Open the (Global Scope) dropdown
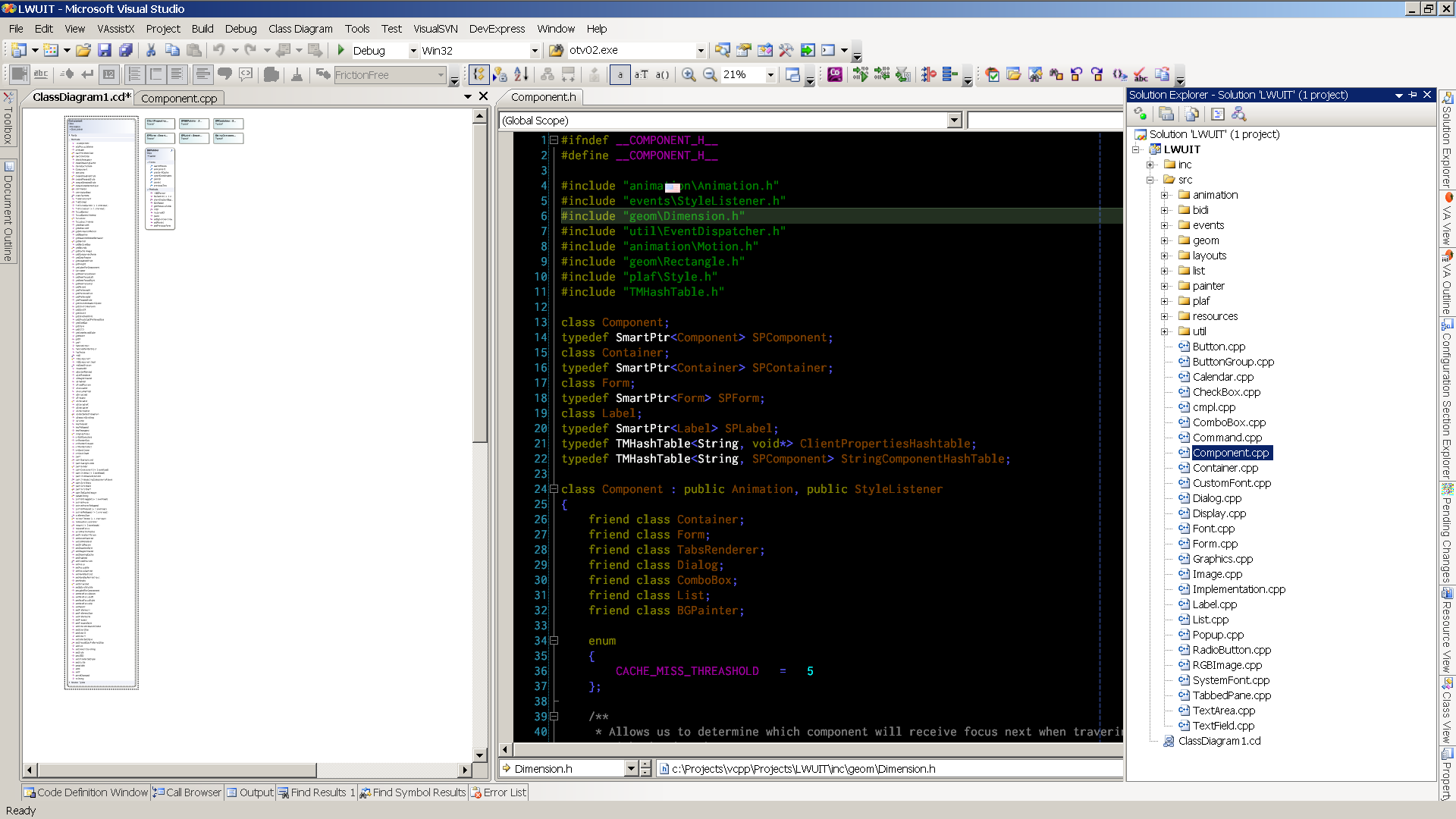The height and width of the screenshot is (819, 1456). pyautogui.click(x=953, y=120)
